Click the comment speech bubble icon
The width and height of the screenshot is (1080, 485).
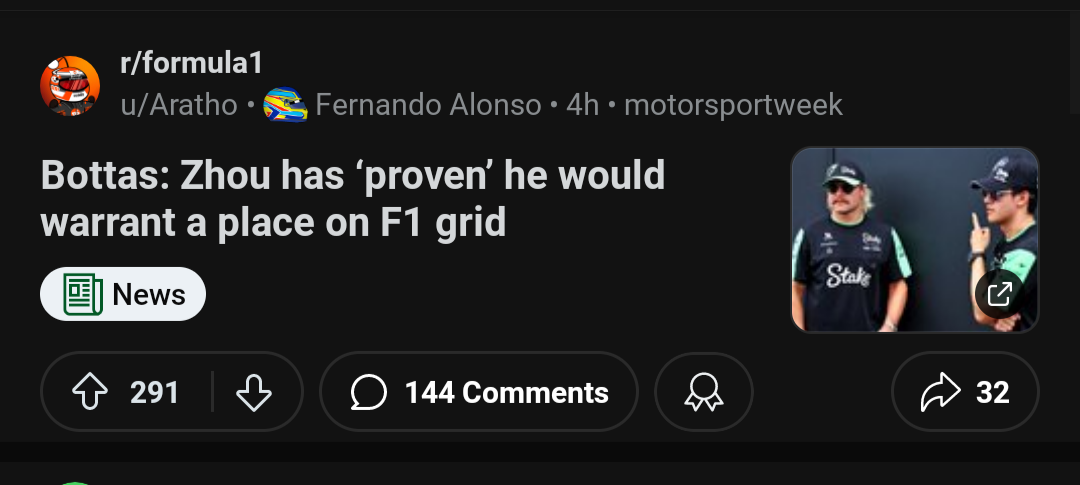pyautogui.click(x=369, y=393)
